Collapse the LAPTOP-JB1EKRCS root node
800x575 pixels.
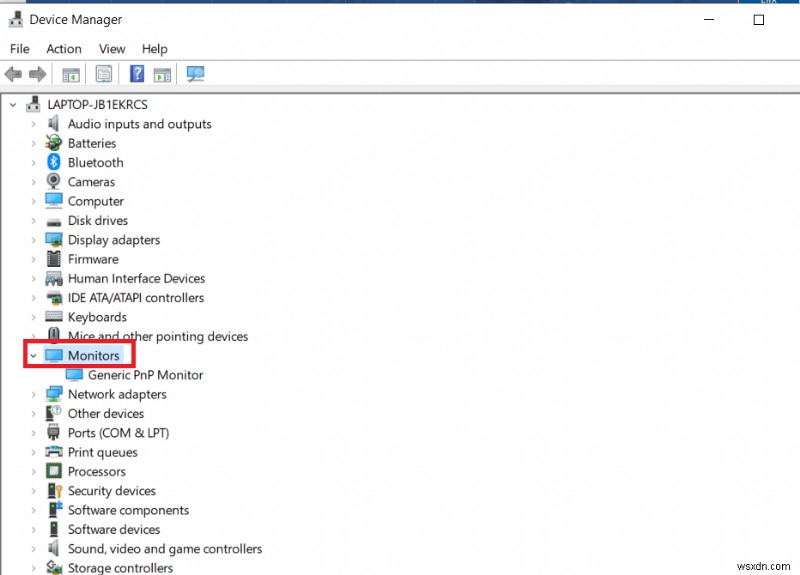(x=13, y=105)
